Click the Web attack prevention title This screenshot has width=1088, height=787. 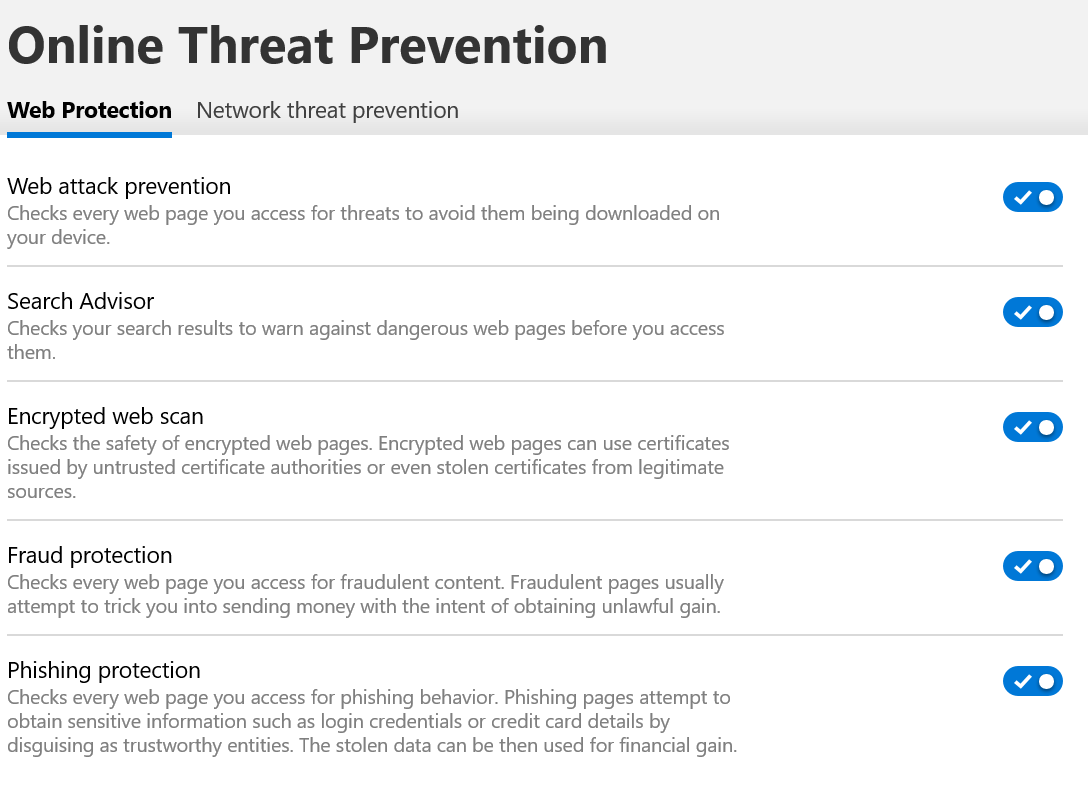coord(119,186)
